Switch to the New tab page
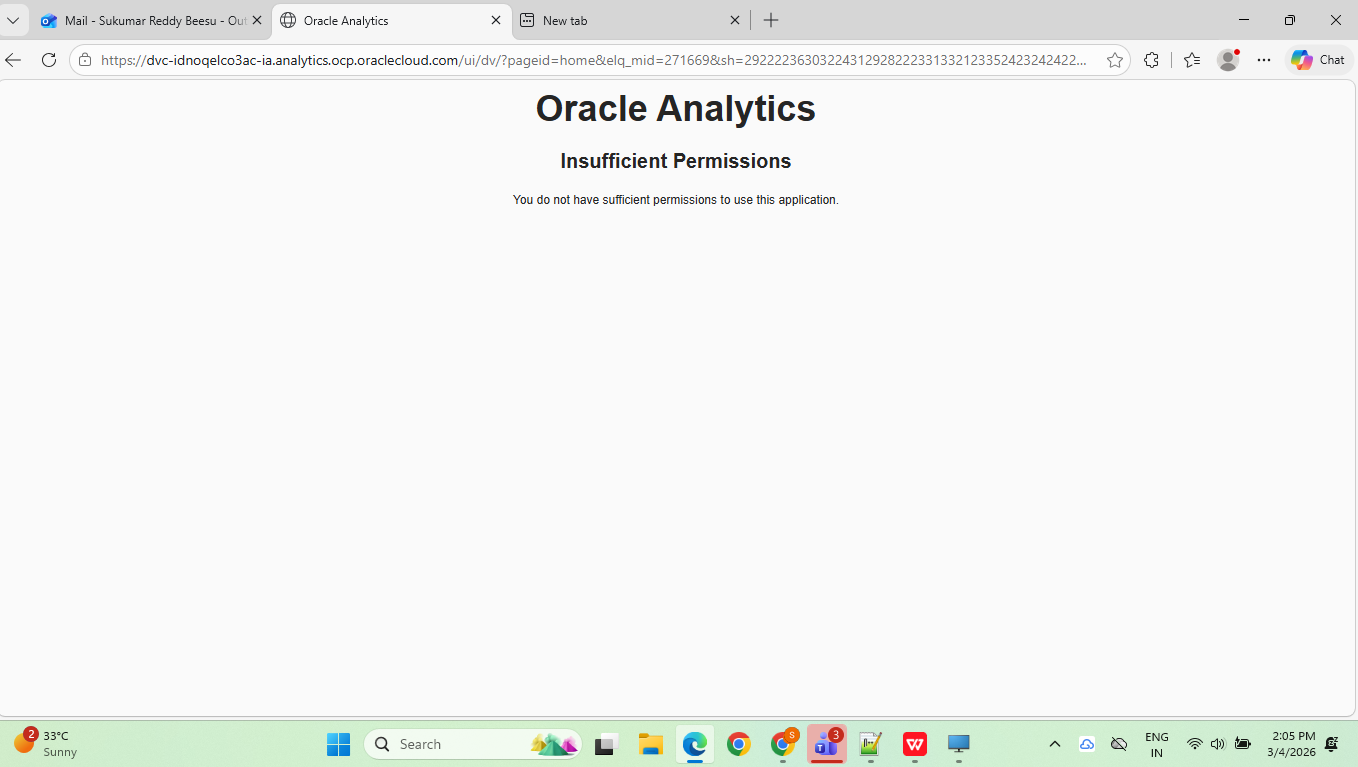Viewport: 1358px width, 767px height. (x=630, y=20)
